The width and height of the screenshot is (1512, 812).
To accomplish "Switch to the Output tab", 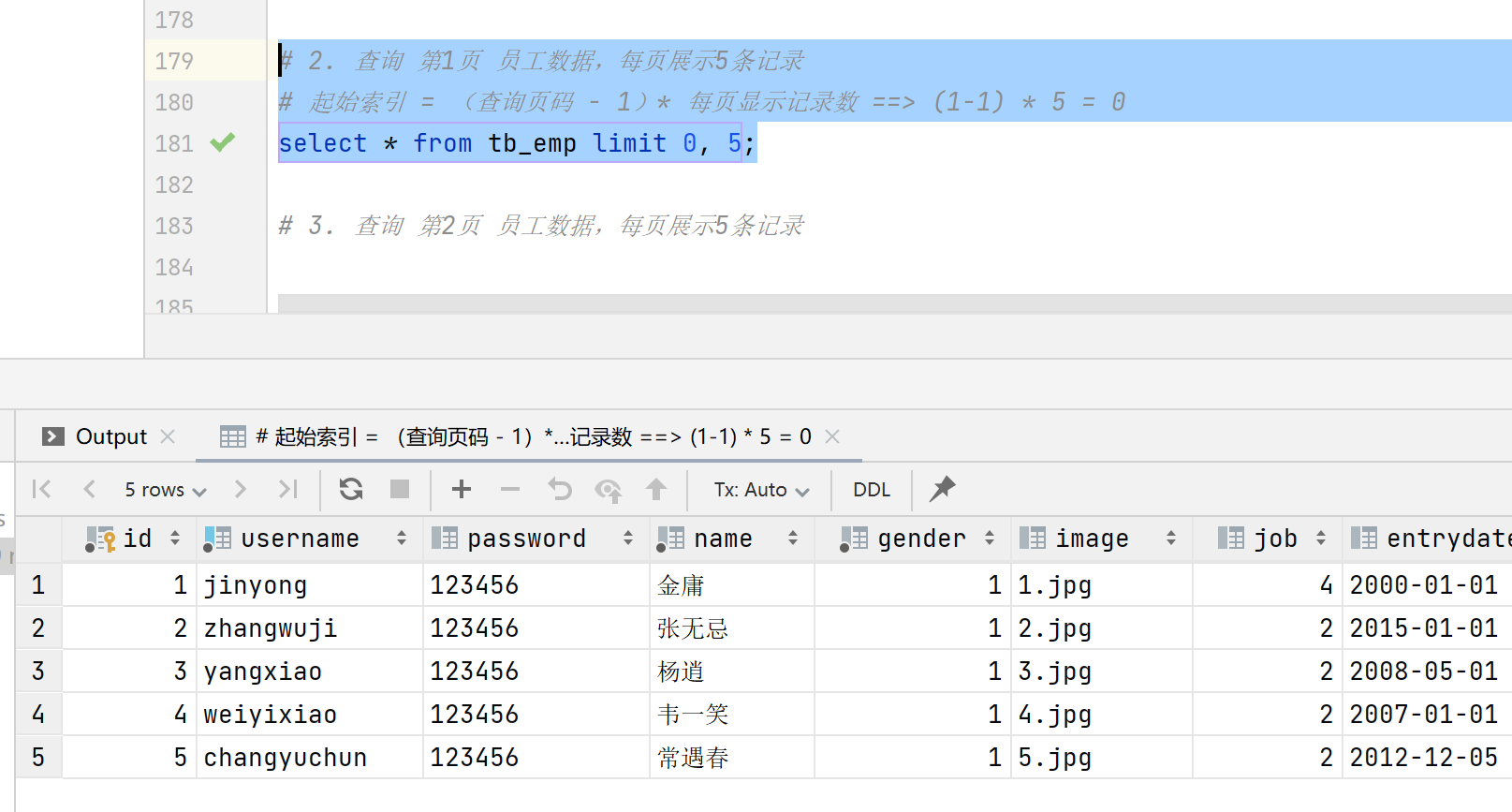I will (x=95, y=436).
